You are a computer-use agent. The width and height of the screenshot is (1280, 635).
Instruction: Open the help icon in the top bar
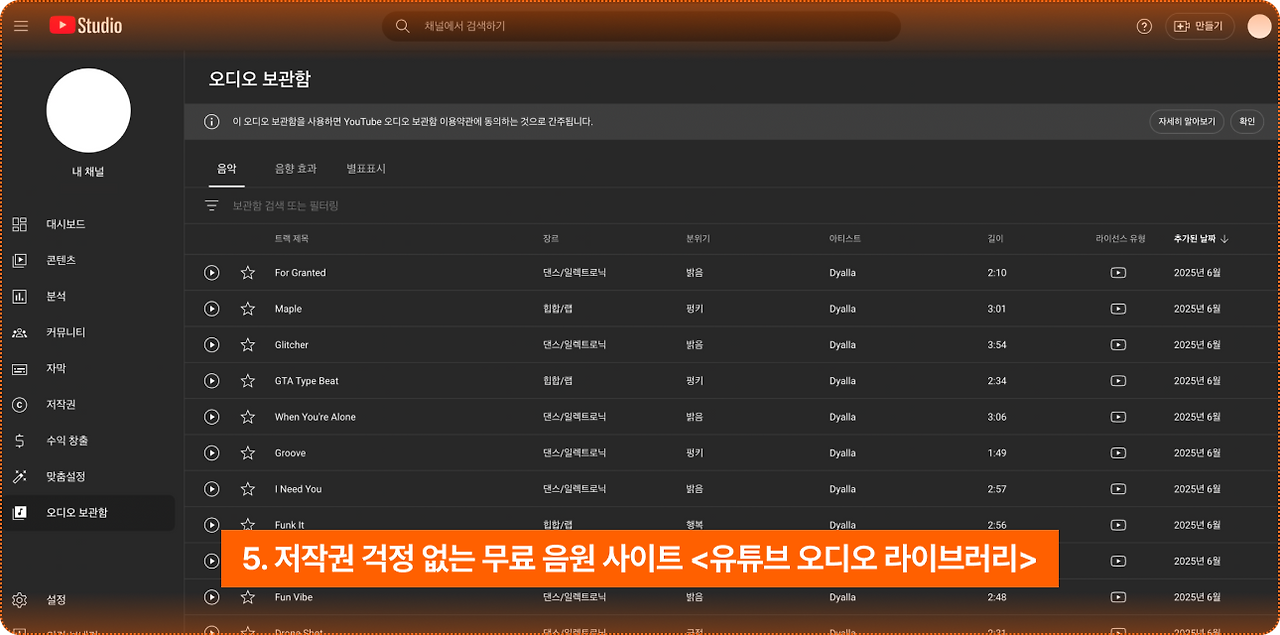(x=1143, y=26)
